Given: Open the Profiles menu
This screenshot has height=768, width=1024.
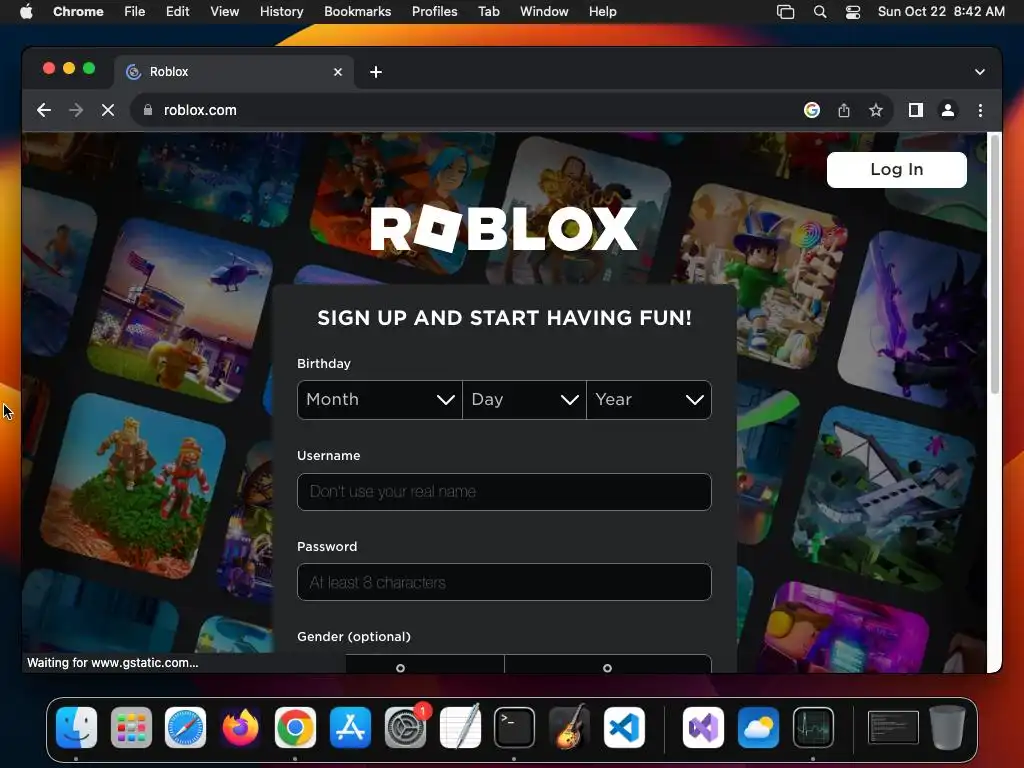Looking at the screenshot, I should point(434,12).
